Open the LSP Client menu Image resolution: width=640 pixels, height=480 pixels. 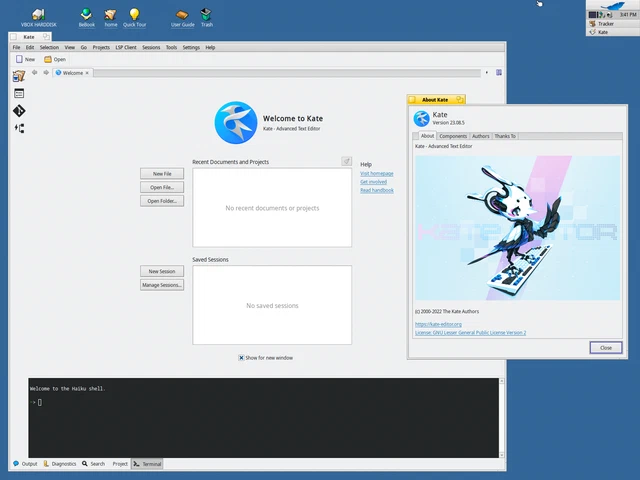[126, 47]
